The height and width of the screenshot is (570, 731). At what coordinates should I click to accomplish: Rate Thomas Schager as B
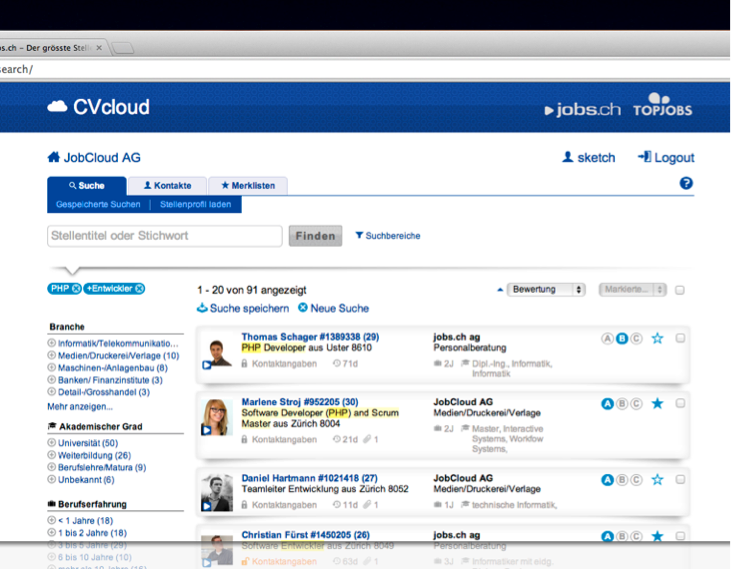pyautogui.click(x=622, y=338)
